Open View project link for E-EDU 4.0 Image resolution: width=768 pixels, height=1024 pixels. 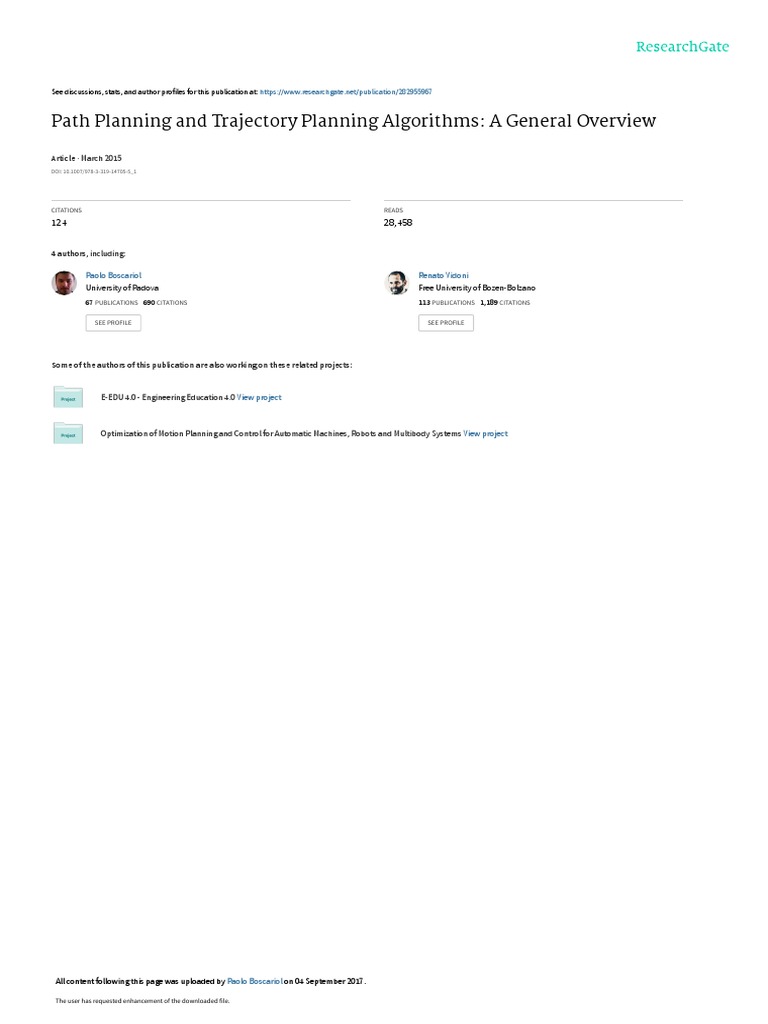point(259,397)
